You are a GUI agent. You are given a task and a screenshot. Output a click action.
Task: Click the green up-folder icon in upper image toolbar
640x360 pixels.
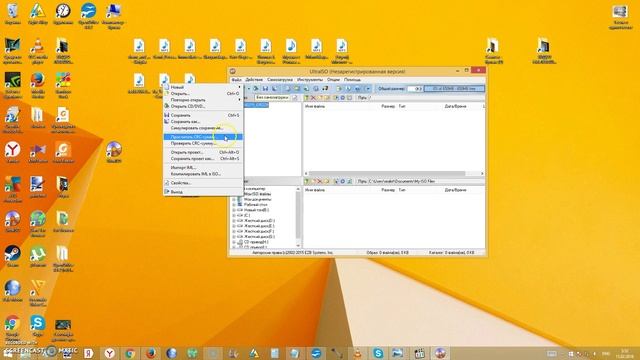click(307, 98)
